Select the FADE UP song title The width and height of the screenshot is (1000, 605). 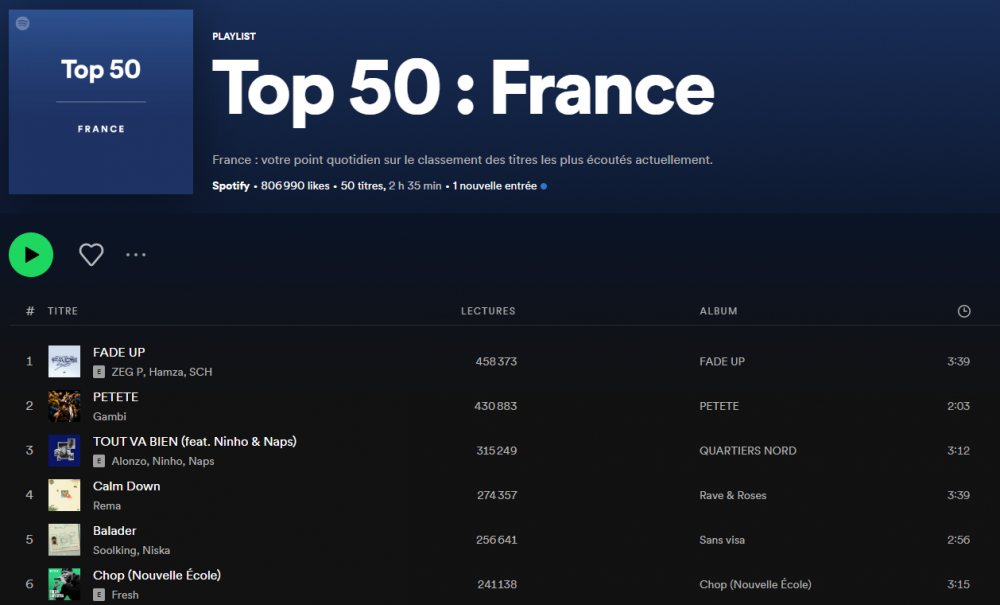[x=119, y=352]
